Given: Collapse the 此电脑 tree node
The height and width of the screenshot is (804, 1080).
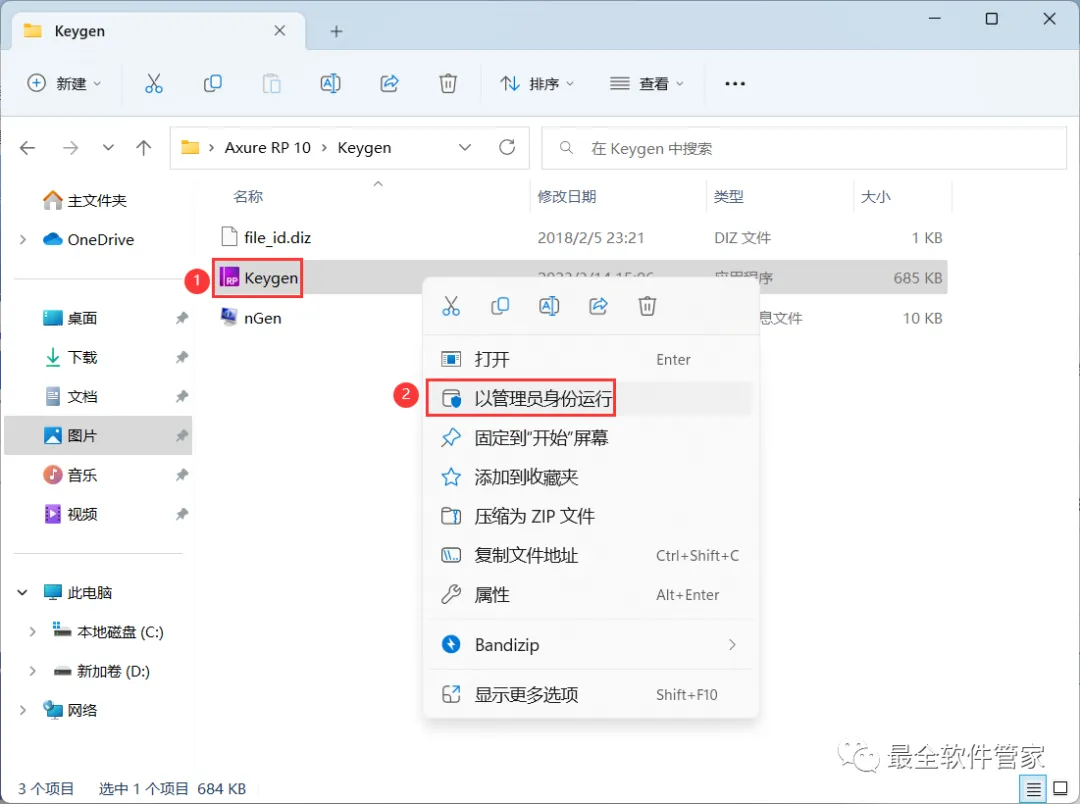Looking at the screenshot, I should [x=23, y=592].
